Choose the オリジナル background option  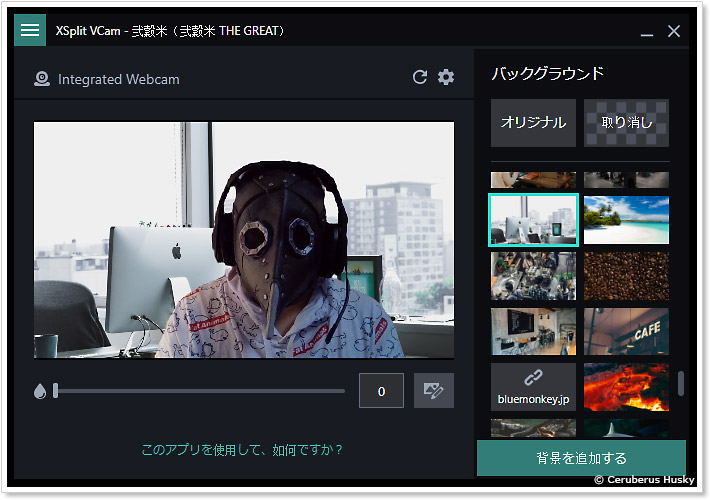point(533,123)
